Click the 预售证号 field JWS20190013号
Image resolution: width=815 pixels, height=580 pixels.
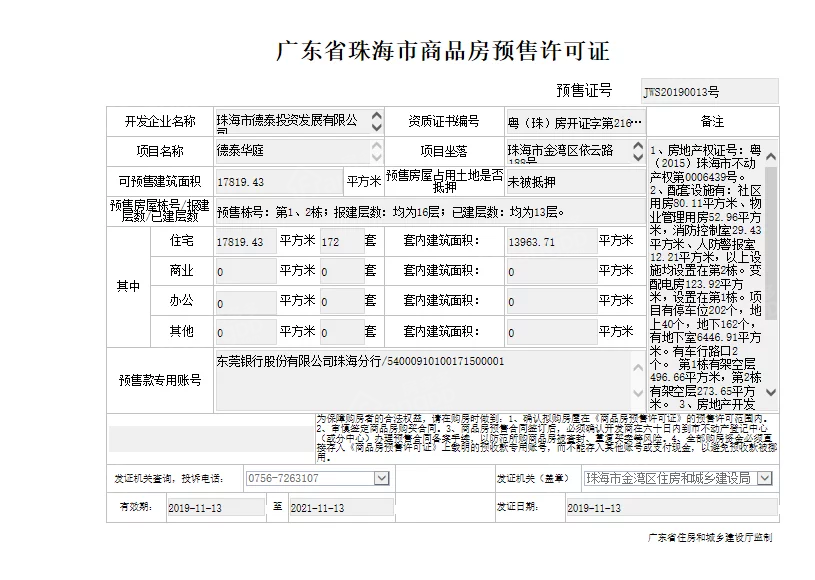click(709, 91)
